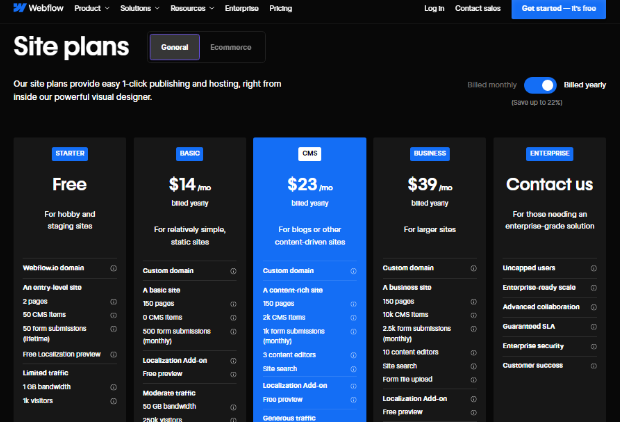Go to the Pricing page
Viewport: 620px width, 422px height.
tap(281, 8)
